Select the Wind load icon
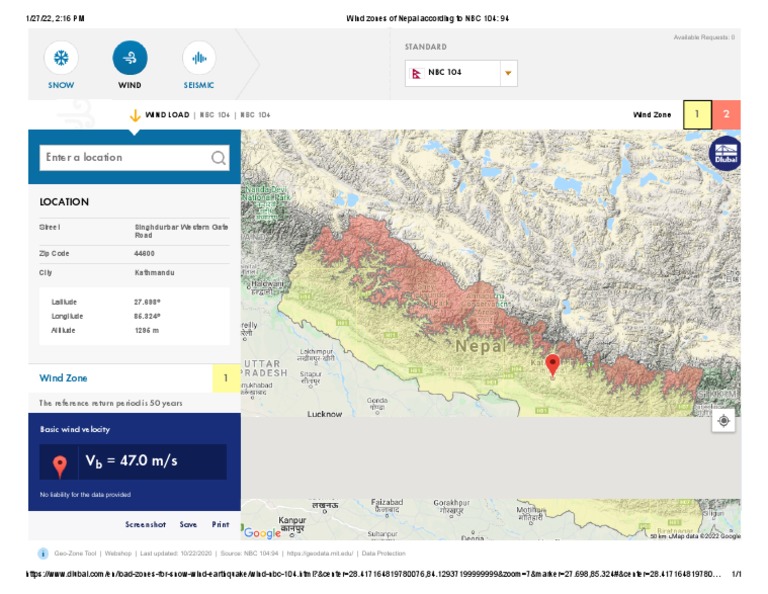 point(130,58)
